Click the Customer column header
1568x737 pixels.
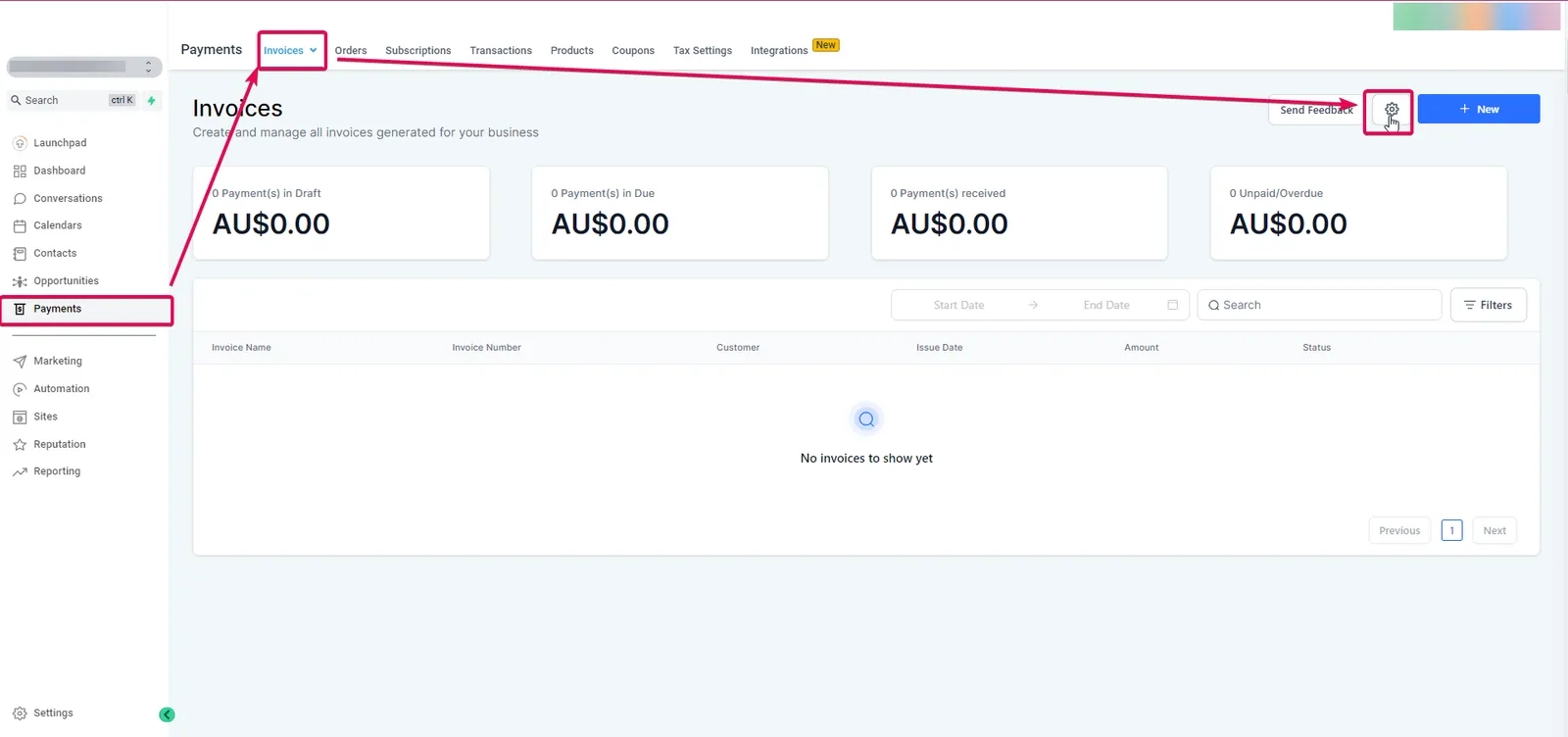point(738,348)
